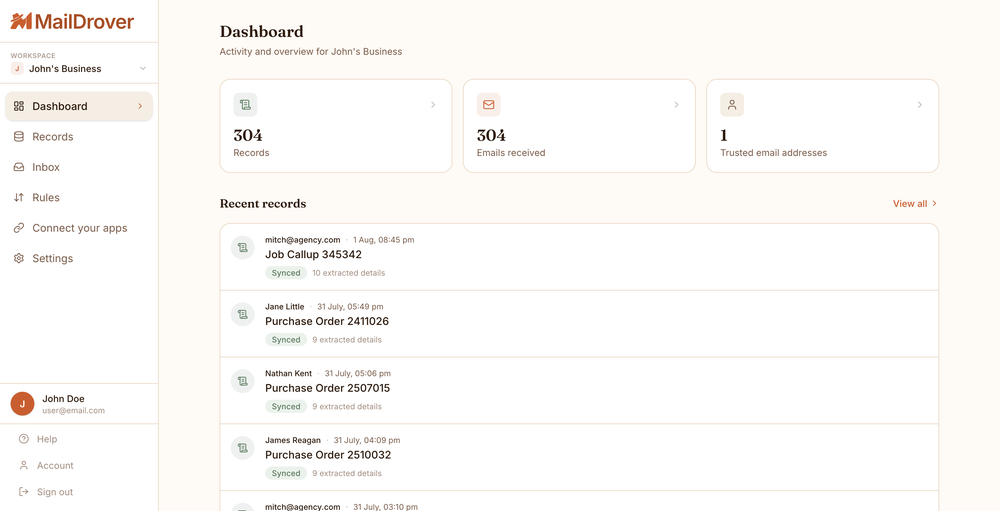
Task: Click the chevron beside View all
Action: pyautogui.click(x=934, y=204)
